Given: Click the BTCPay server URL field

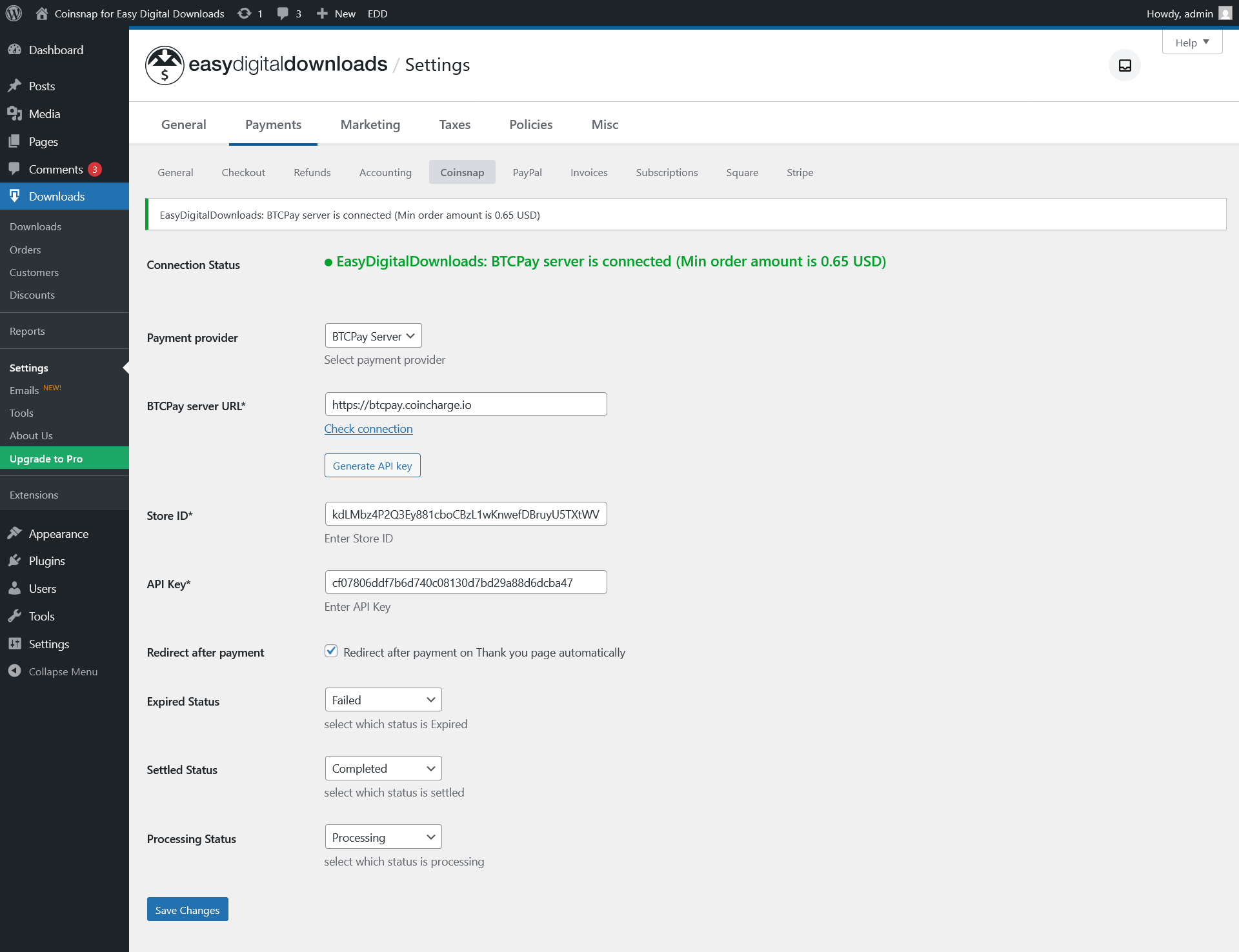Looking at the screenshot, I should tap(466, 404).
